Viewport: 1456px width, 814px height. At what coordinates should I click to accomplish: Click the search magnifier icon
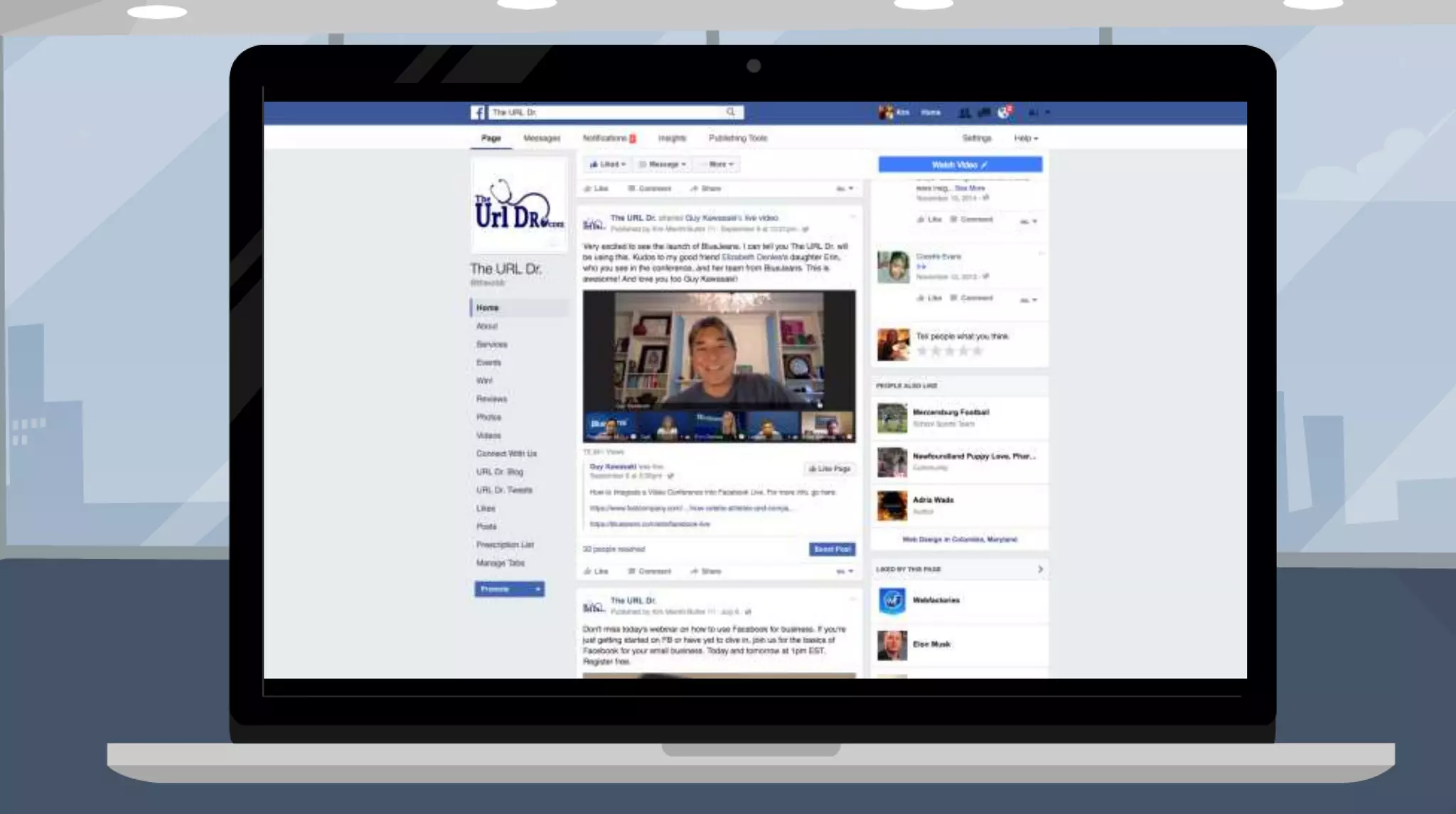pos(730,112)
